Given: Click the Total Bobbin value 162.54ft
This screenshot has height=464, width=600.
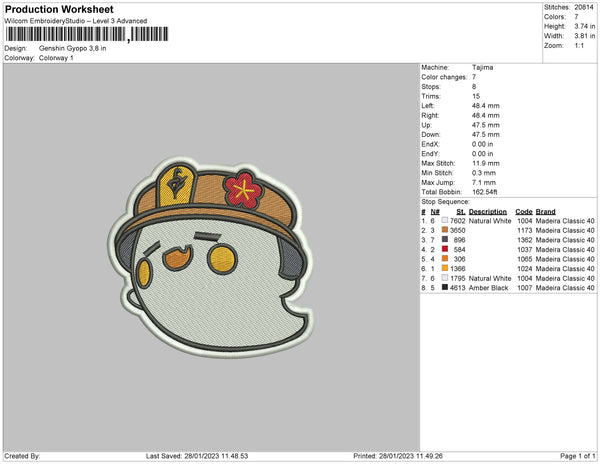Looking at the screenshot, I should tap(484, 192).
